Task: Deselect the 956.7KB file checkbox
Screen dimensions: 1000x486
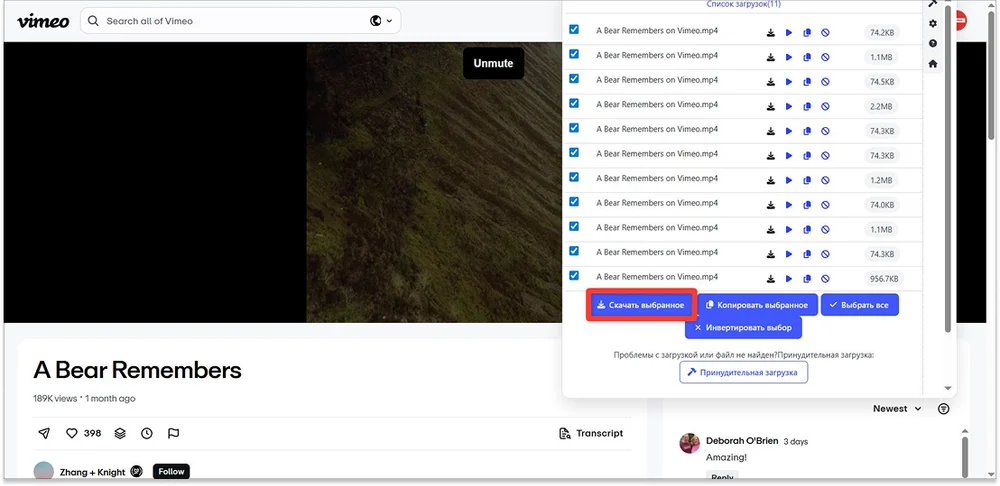Action: pyautogui.click(x=574, y=275)
